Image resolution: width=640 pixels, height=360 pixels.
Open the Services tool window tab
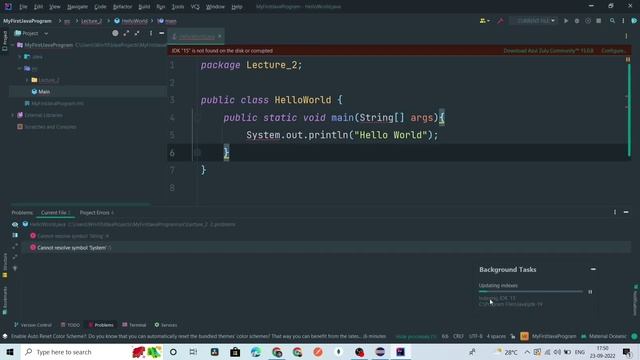click(166, 325)
